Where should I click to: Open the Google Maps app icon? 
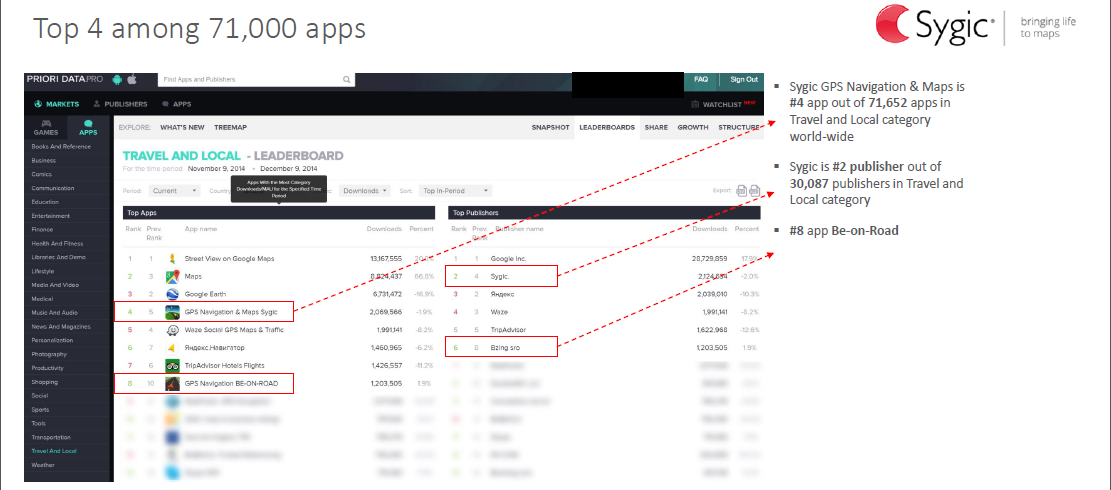tap(171, 276)
